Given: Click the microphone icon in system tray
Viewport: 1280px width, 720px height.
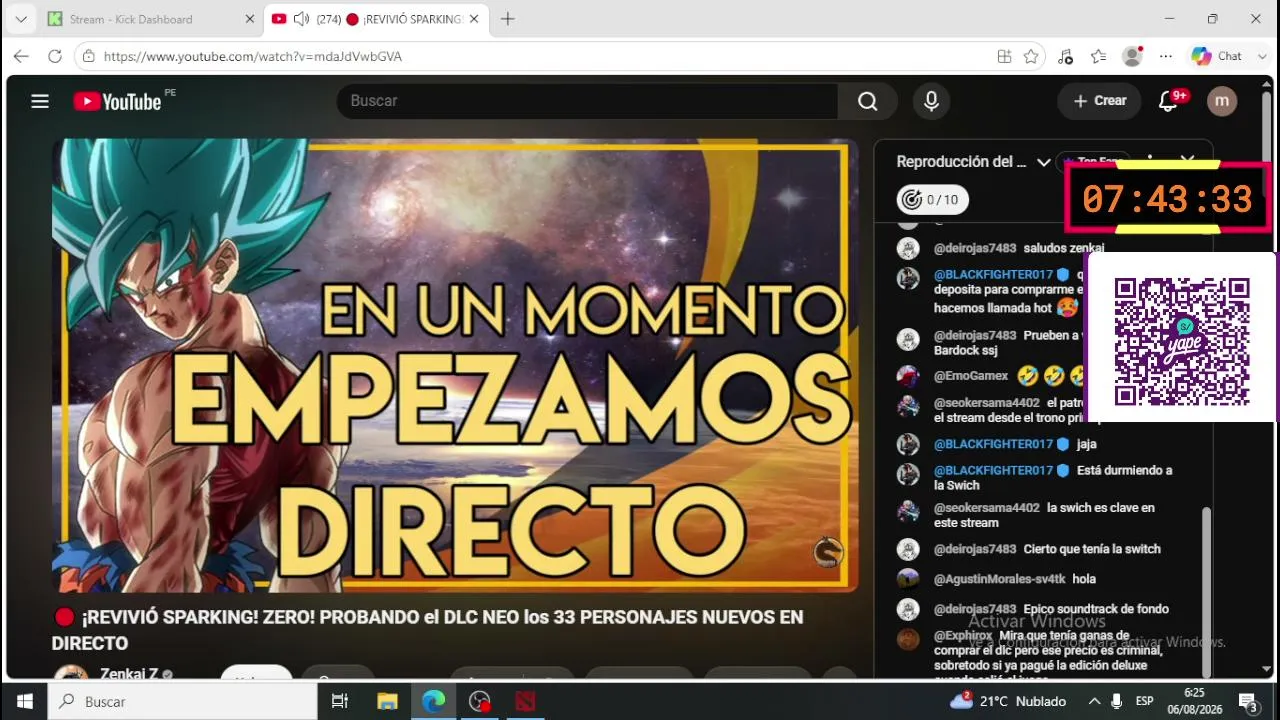Looking at the screenshot, I should [x=1117, y=701].
